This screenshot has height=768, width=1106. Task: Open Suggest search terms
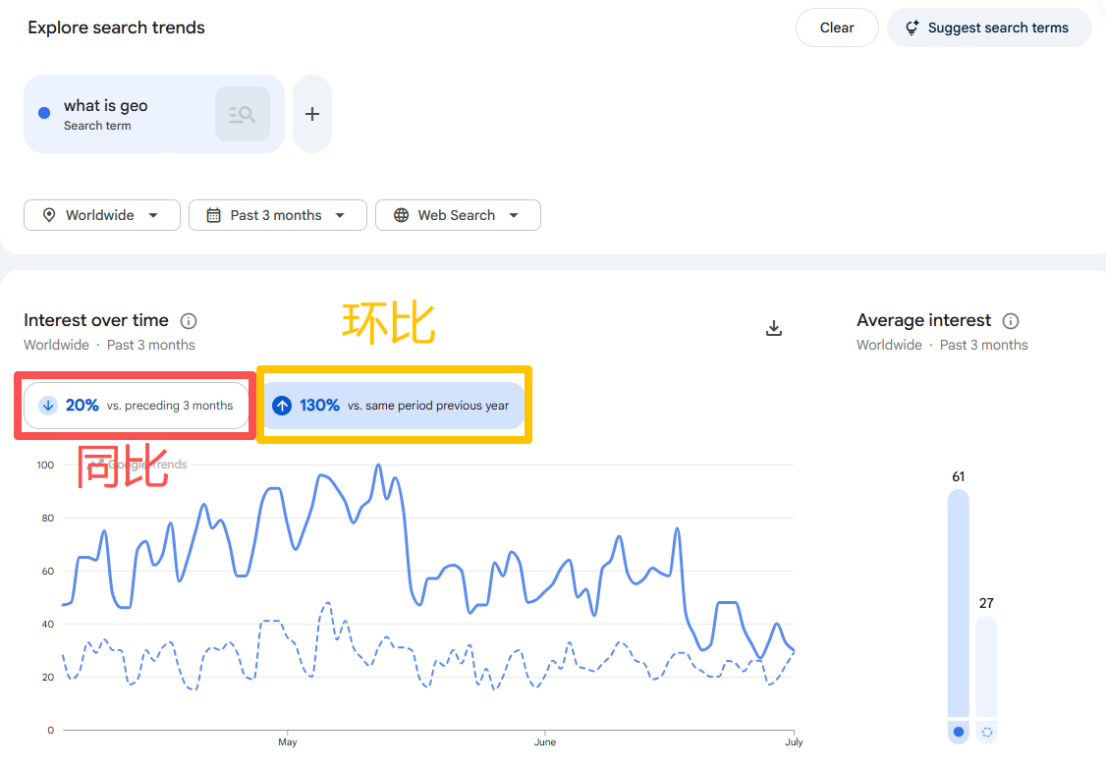pos(989,28)
